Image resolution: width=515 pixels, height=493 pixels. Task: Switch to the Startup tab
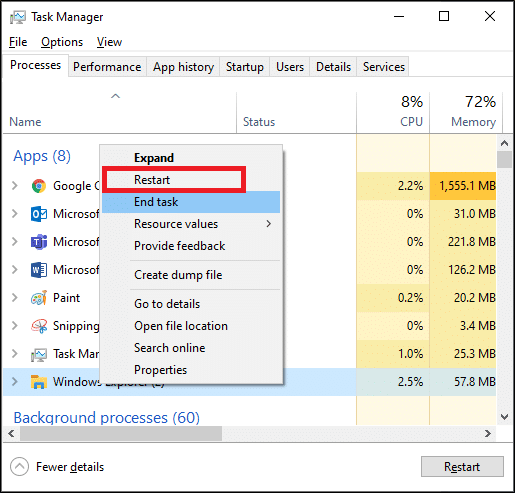(x=245, y=67)
